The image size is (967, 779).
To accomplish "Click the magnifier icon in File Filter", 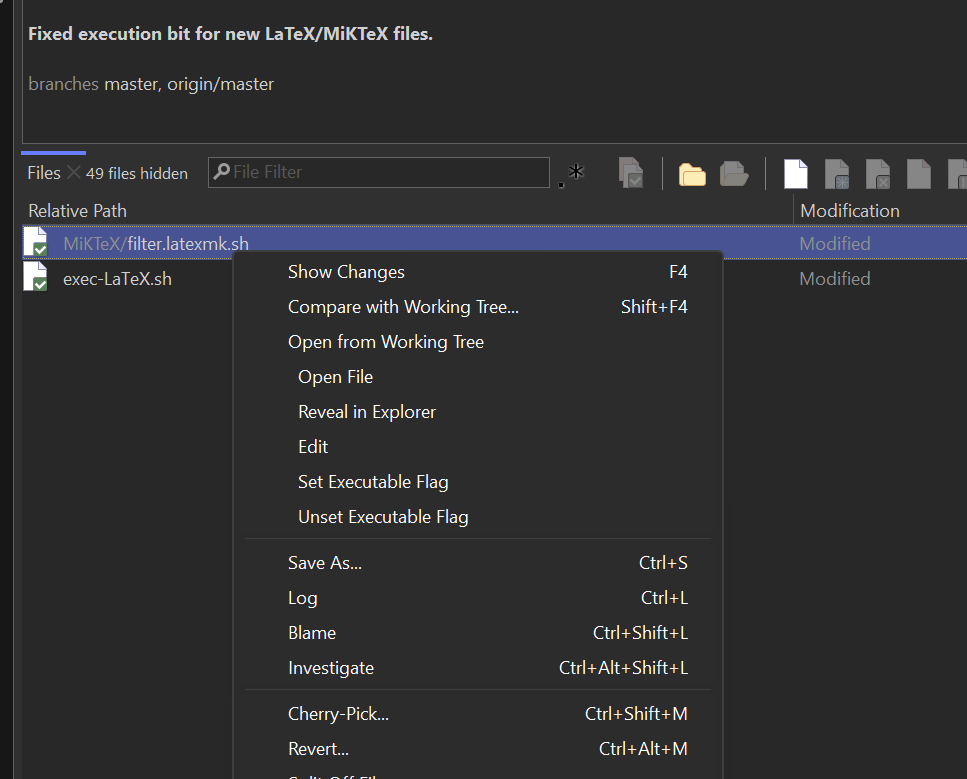I will pos(221,172).
